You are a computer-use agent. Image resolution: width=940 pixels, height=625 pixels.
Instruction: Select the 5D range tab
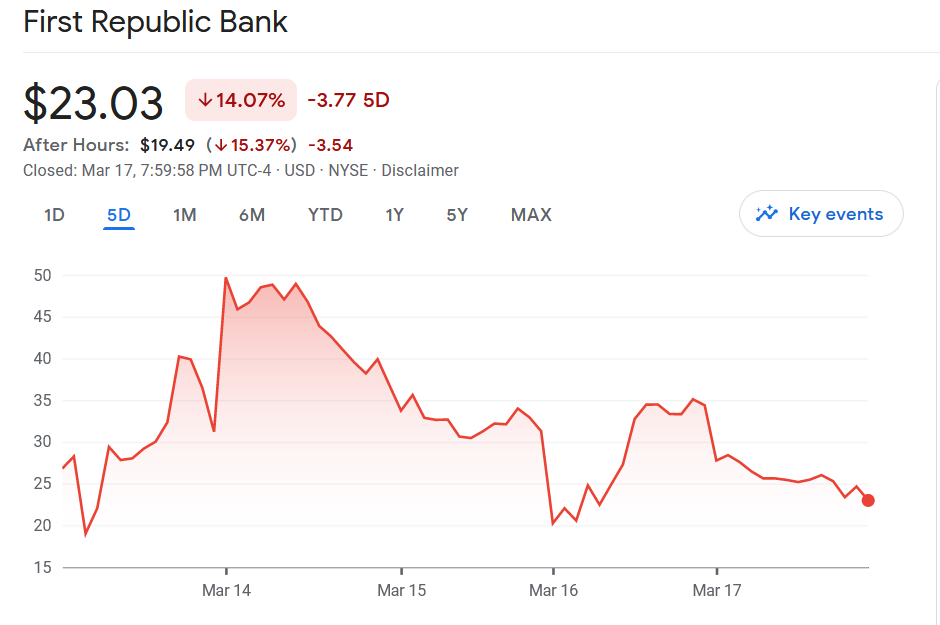point(119,215)
